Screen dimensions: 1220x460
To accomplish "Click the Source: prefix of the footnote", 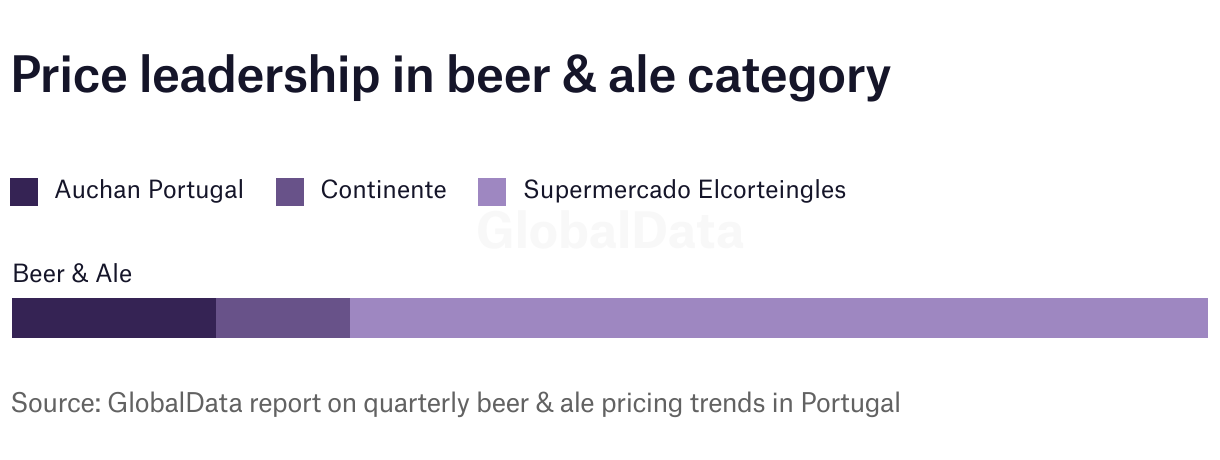I will point(55,403).
